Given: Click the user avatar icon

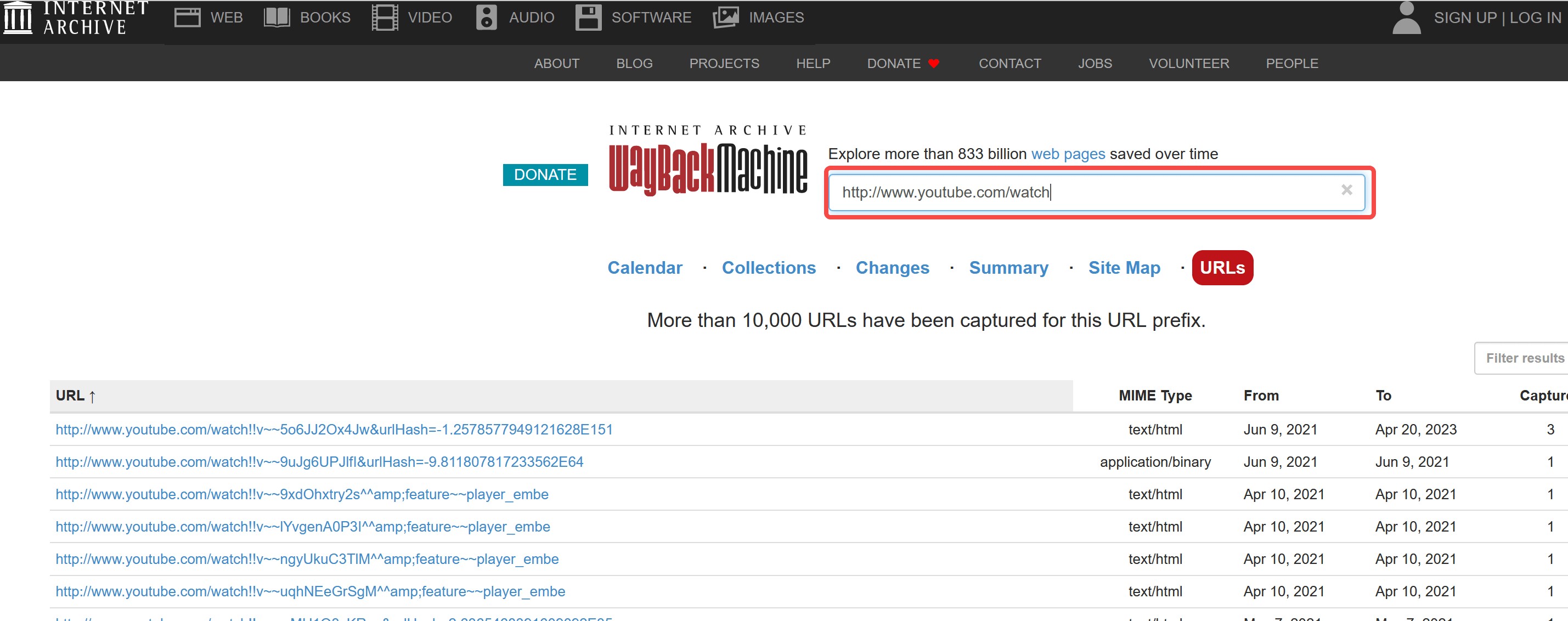Looking at the screenshot, I should pyautogui.click(x=1406, y=17).
